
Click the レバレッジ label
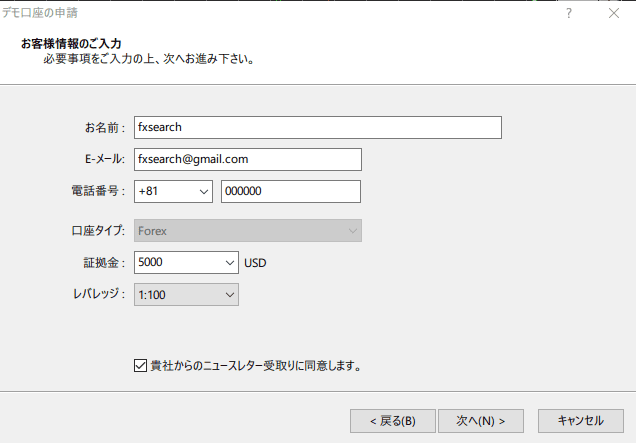click(99, 293)
